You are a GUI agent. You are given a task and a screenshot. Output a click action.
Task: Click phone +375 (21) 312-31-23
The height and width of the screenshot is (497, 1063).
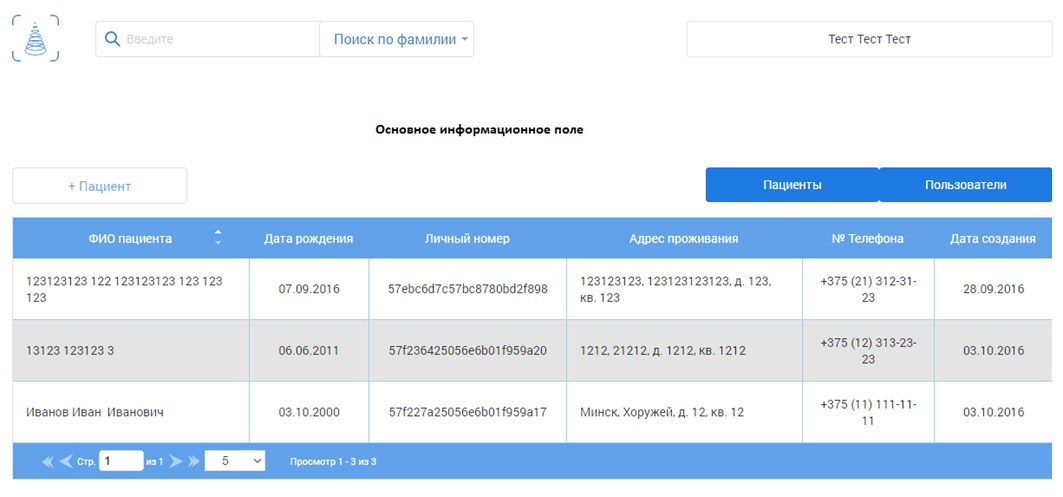click(x=868, y=289)
